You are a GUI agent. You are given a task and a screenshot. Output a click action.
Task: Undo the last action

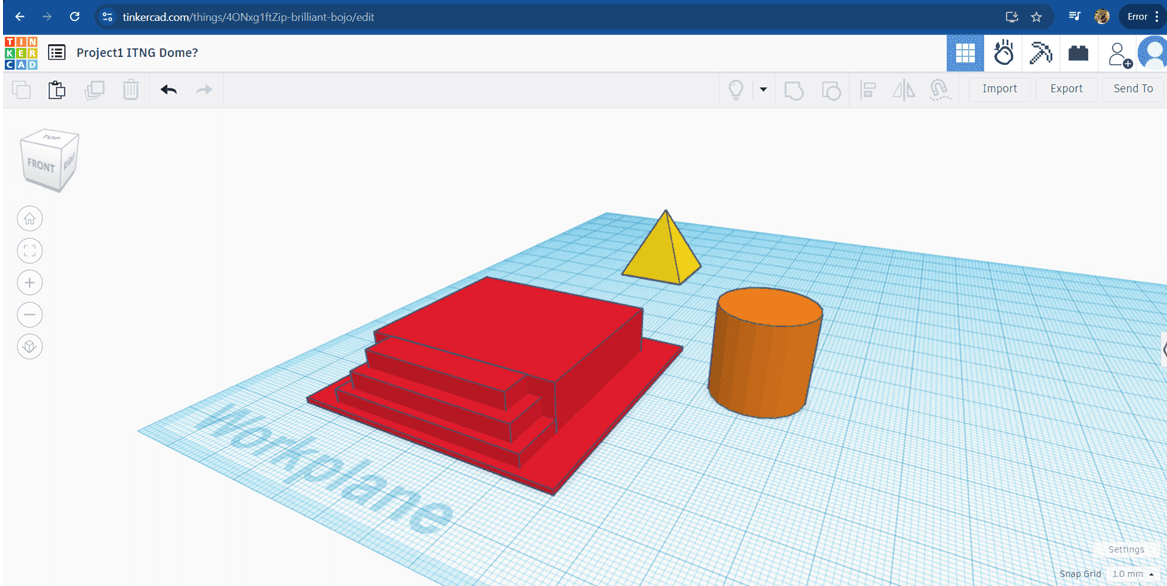pos(169,90)
